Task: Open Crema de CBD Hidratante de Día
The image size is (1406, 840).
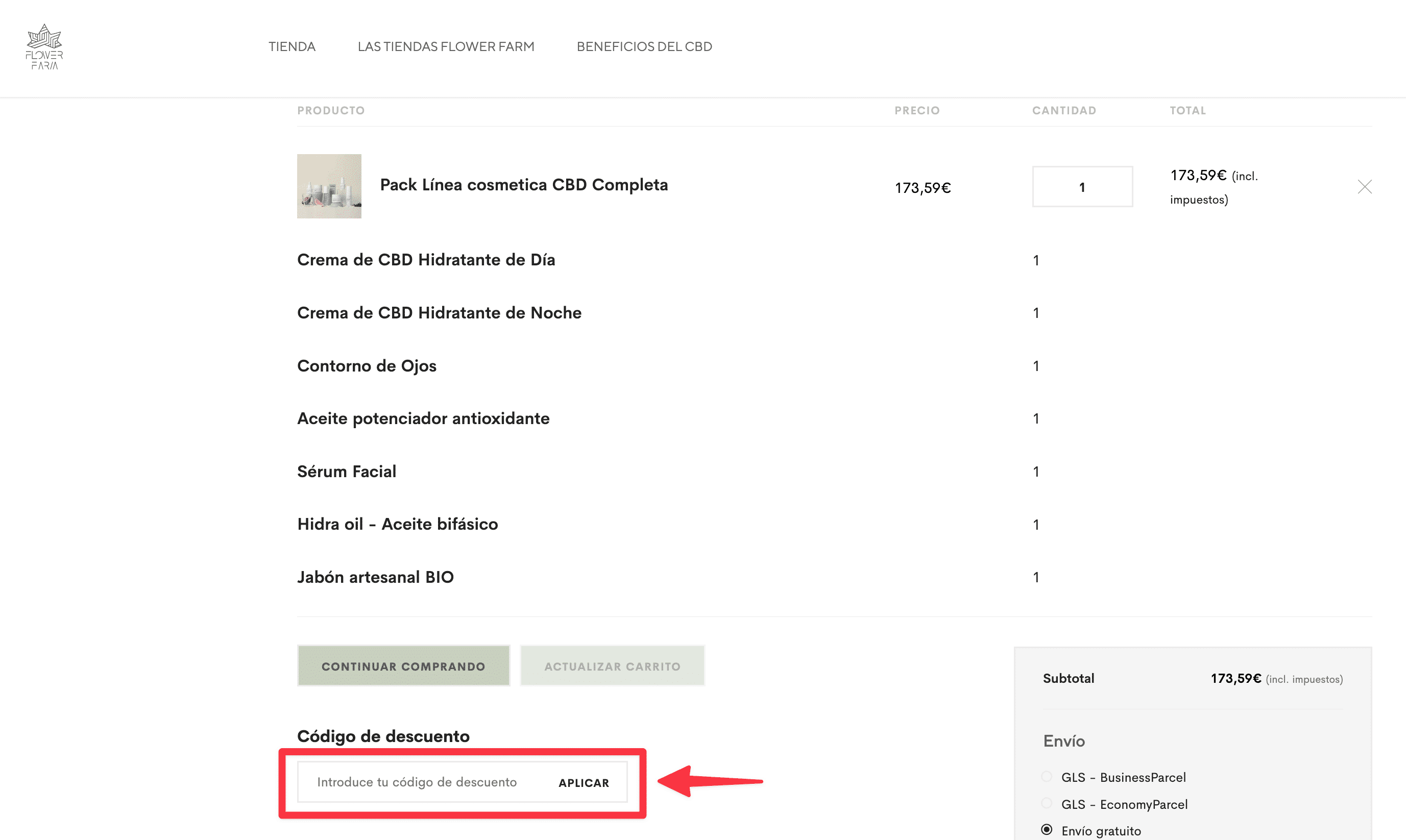Action: pos(426,260)
